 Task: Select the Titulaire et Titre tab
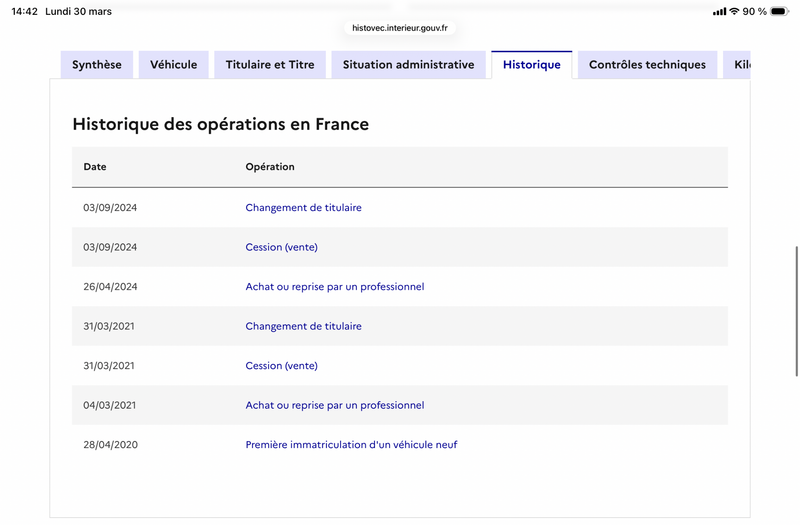(x=270, y=65)
